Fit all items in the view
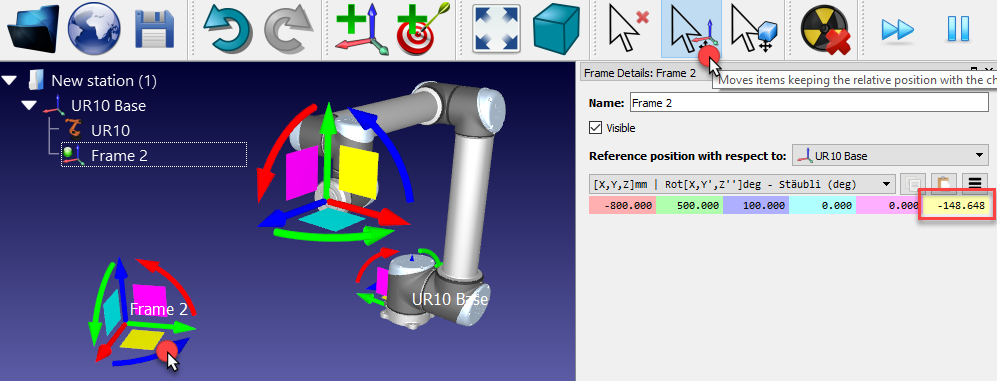This screenshot has width=997, height=381. click(x=496, y=29)
